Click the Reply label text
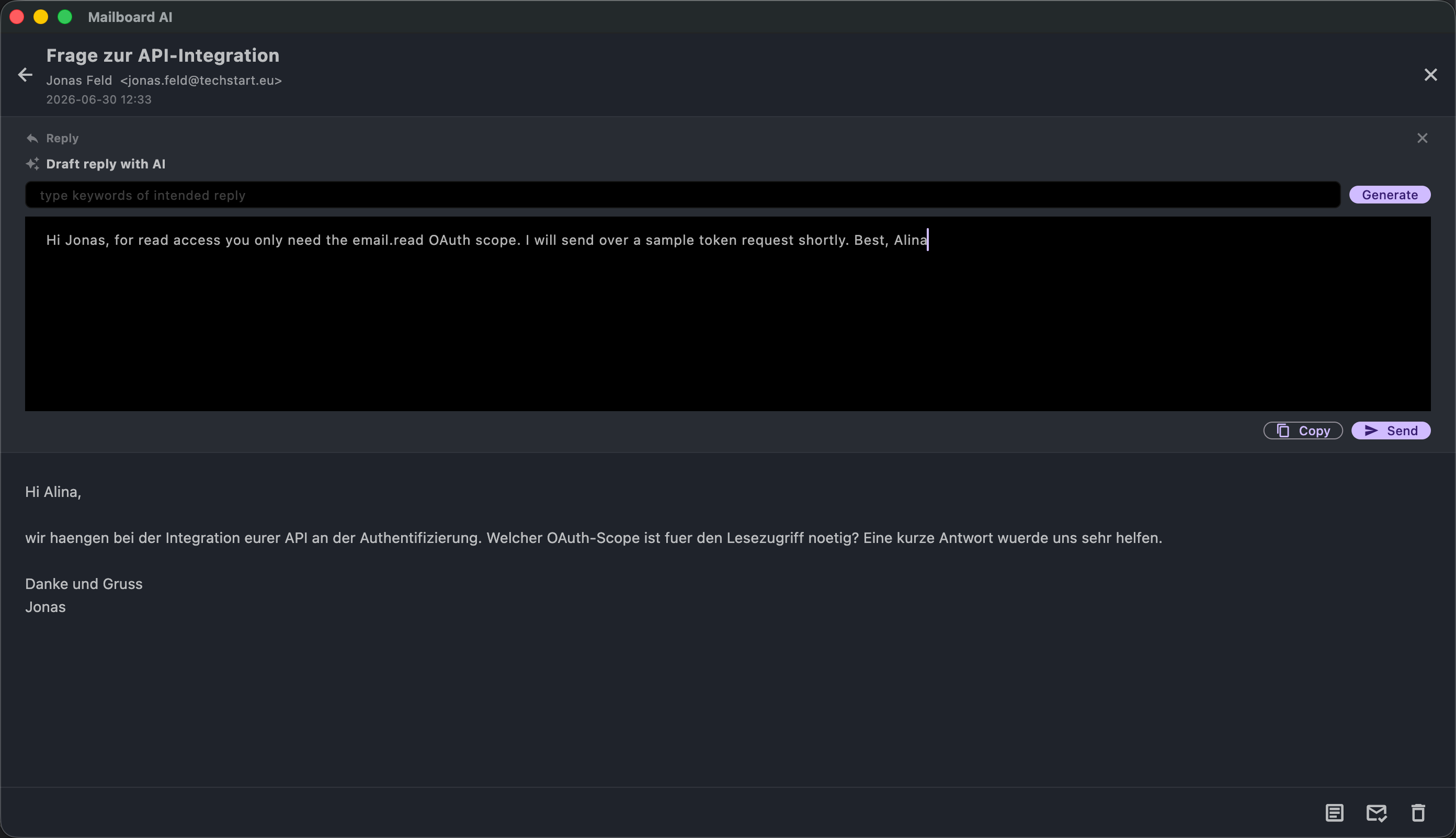 (x=62, y=138)
